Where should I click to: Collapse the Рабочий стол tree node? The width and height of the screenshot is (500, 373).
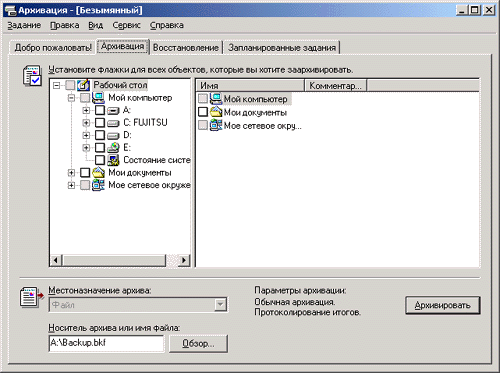coord(57,86)
